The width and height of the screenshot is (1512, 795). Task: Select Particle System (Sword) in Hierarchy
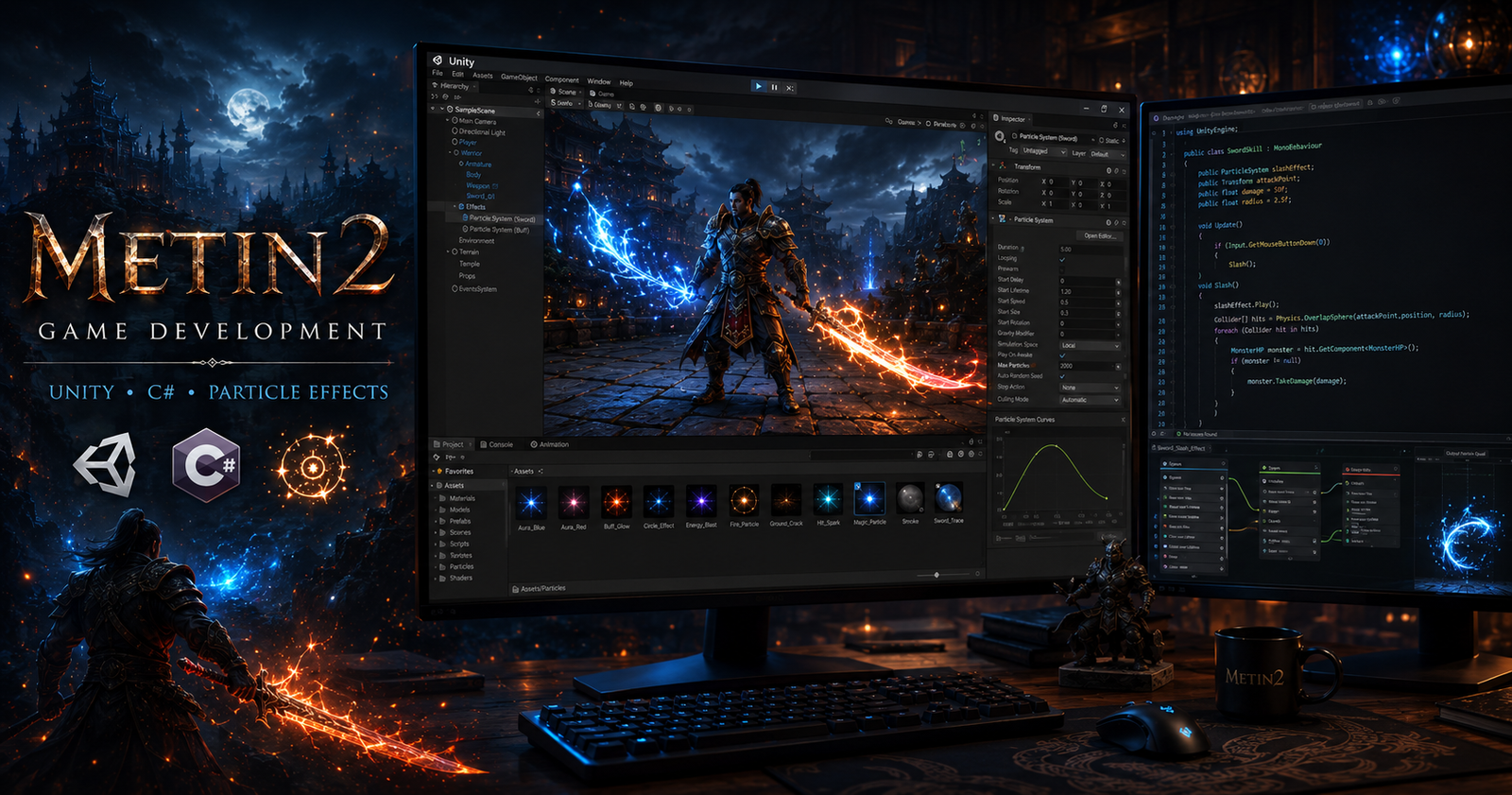coord(499,218)
